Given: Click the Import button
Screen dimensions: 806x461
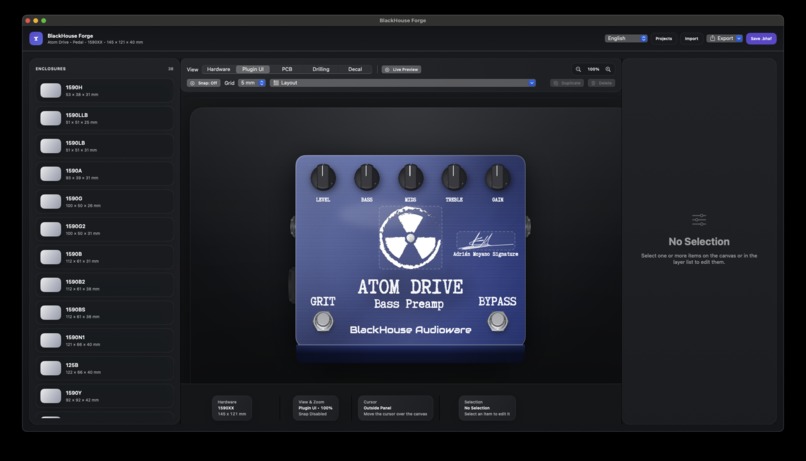Looking at the screenshot, I should [691, 39].
